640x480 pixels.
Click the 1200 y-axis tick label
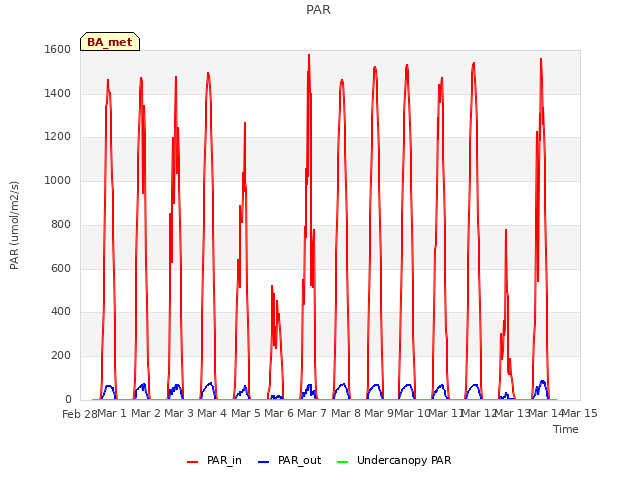coord(58,137)
